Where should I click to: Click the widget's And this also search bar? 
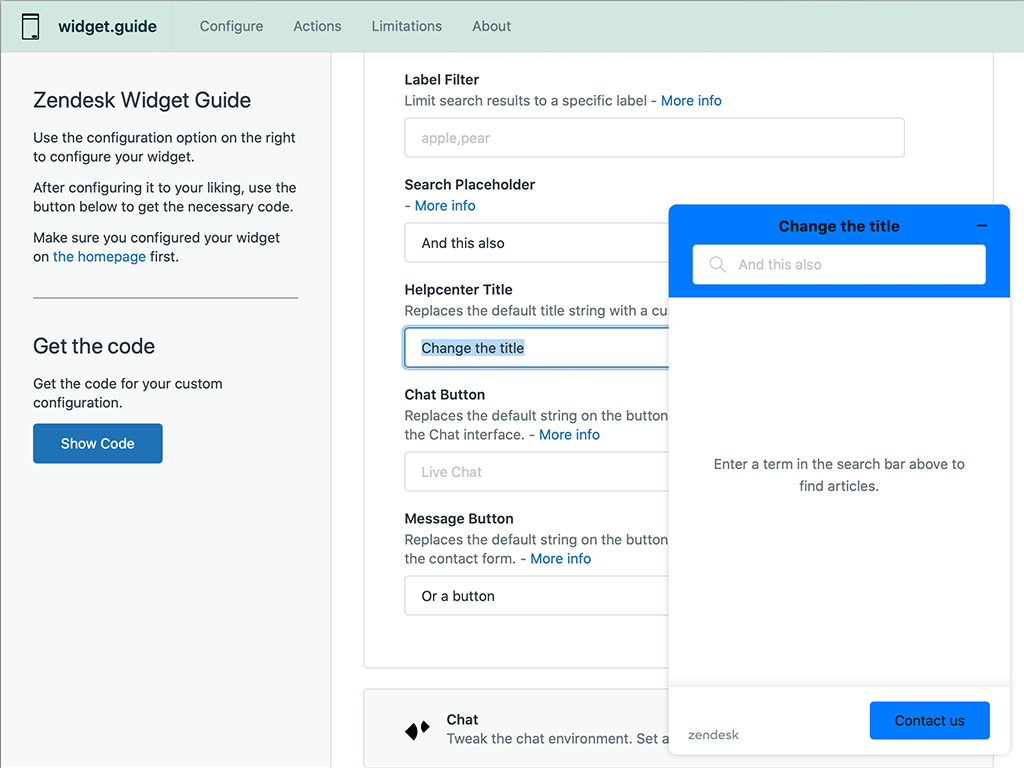pos(850,264)
